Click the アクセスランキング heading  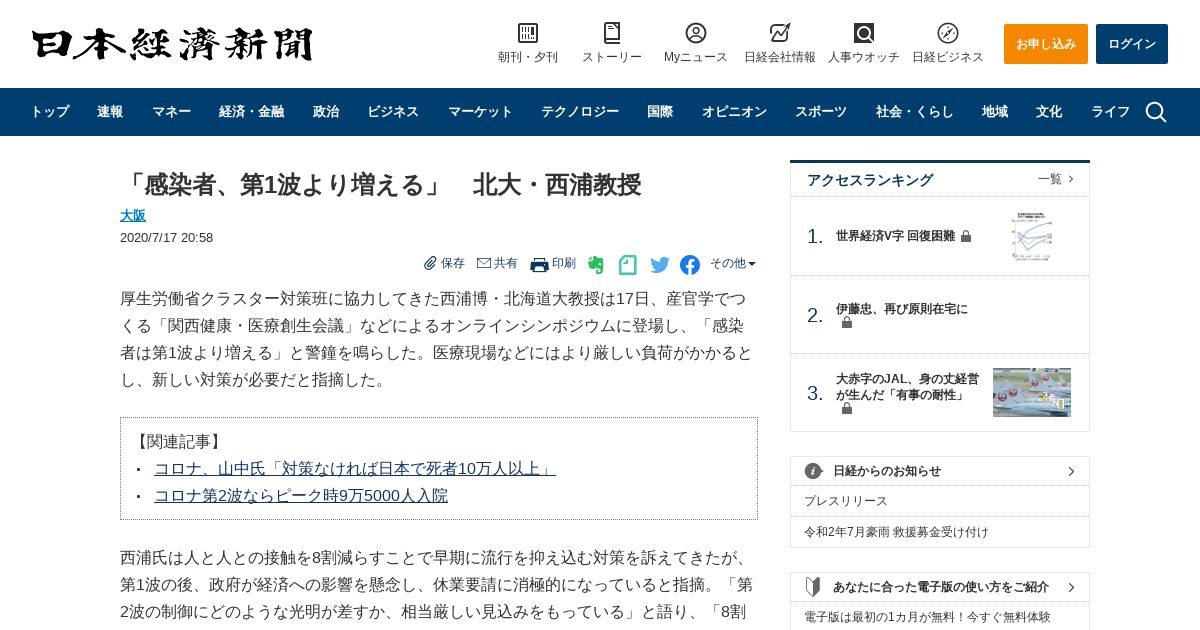[870, 180]
